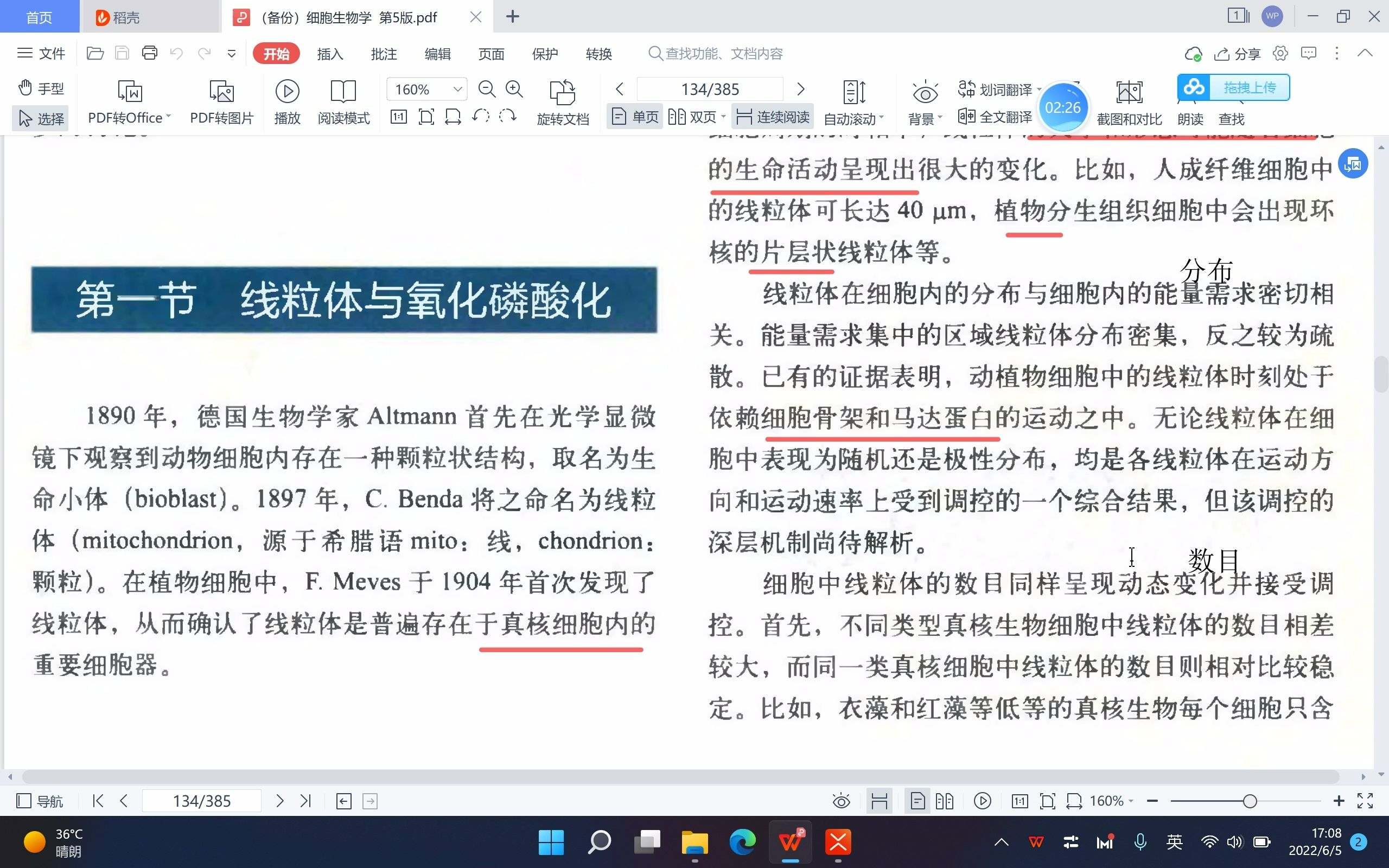Open settings gear in top right
The width and height of the screenshot is (1389, 868).
point(1280,53)
